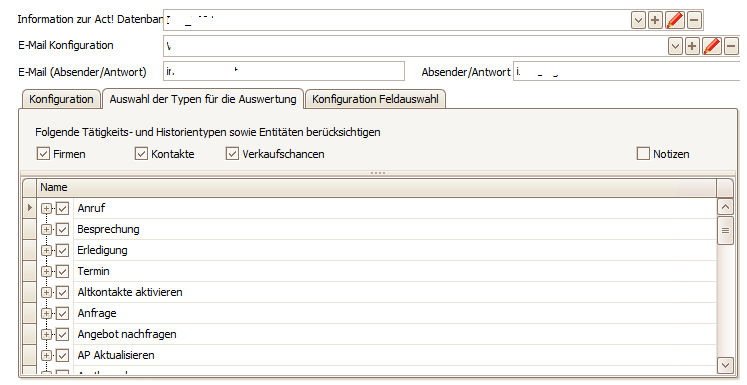Expand the Anruf tree node
This screenshot has width=747, height=385.
point(46,208)
